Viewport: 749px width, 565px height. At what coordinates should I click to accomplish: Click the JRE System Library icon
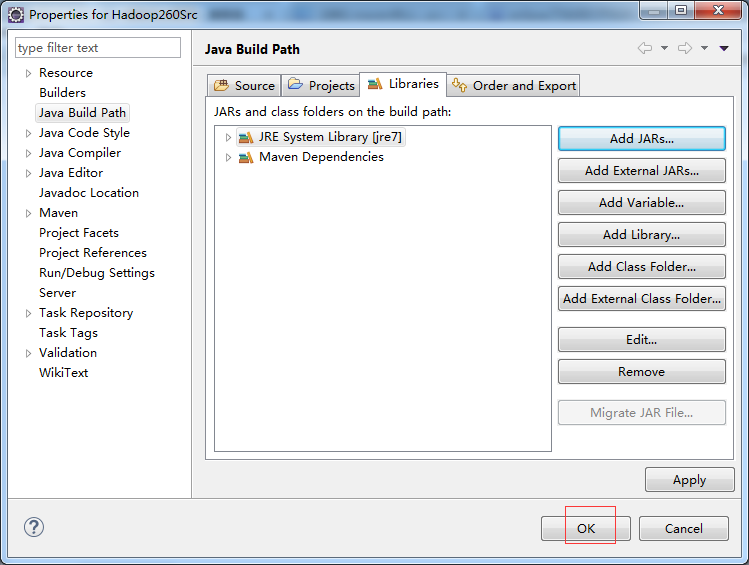point(246,138)
